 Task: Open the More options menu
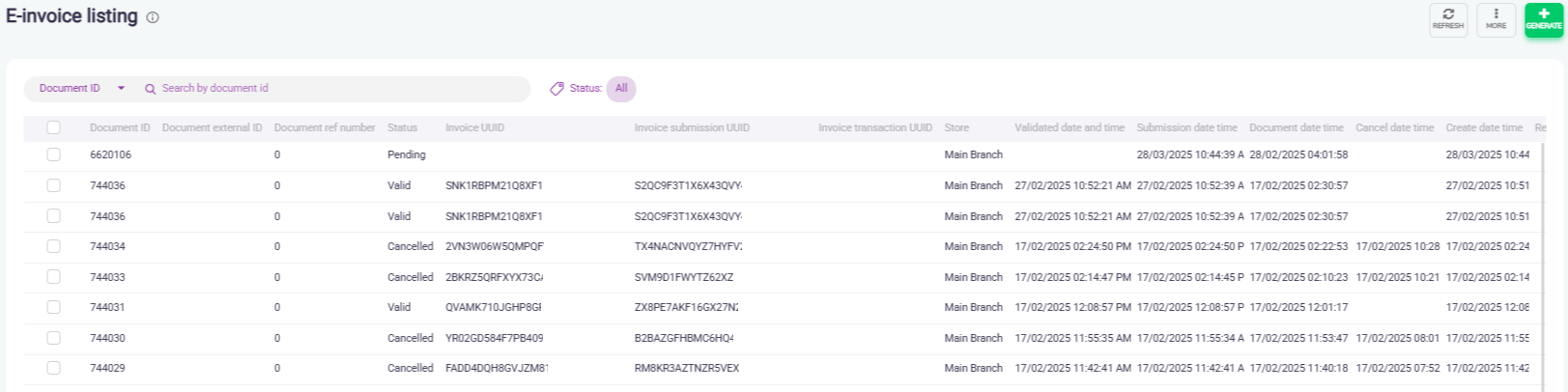[x=1496, y=19]
